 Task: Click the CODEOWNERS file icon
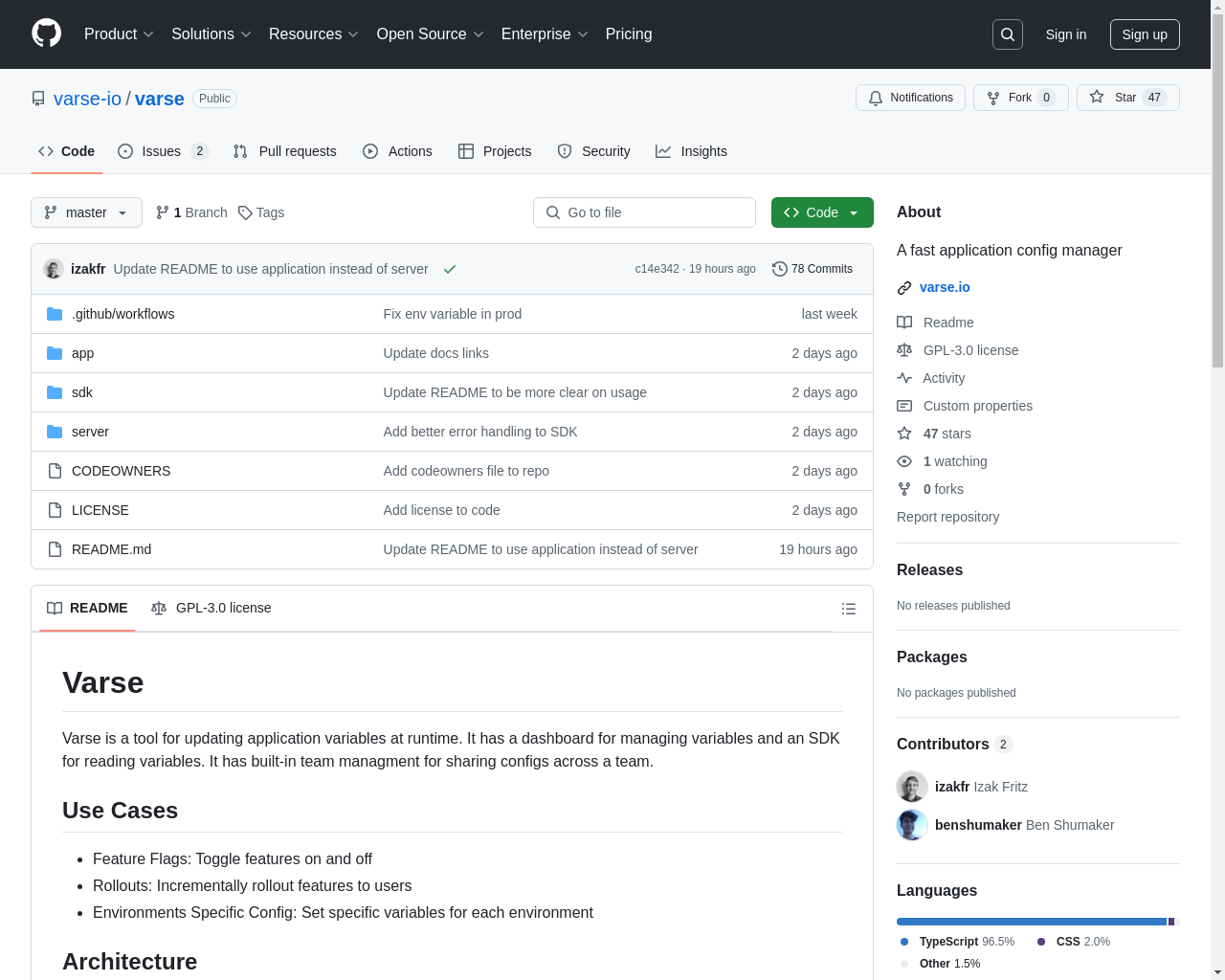click(55, 471)
